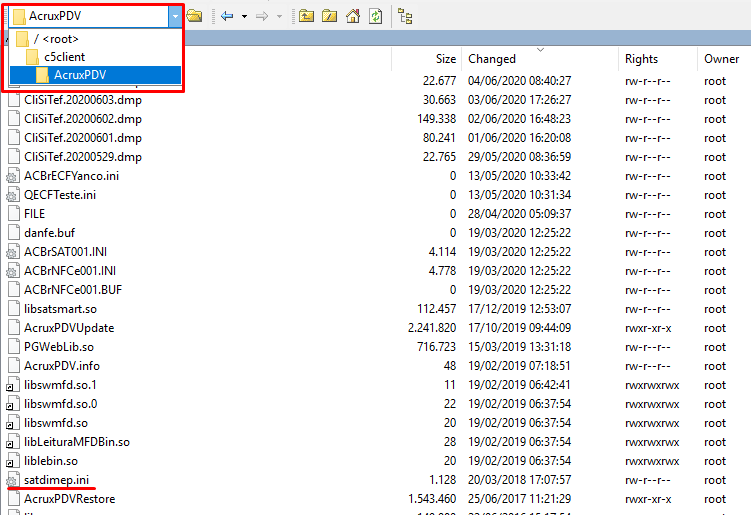The width and height of the screenshot is (751, 515).
Task: Select file AcruxPDVUpdate
Action: coord(69,328)
